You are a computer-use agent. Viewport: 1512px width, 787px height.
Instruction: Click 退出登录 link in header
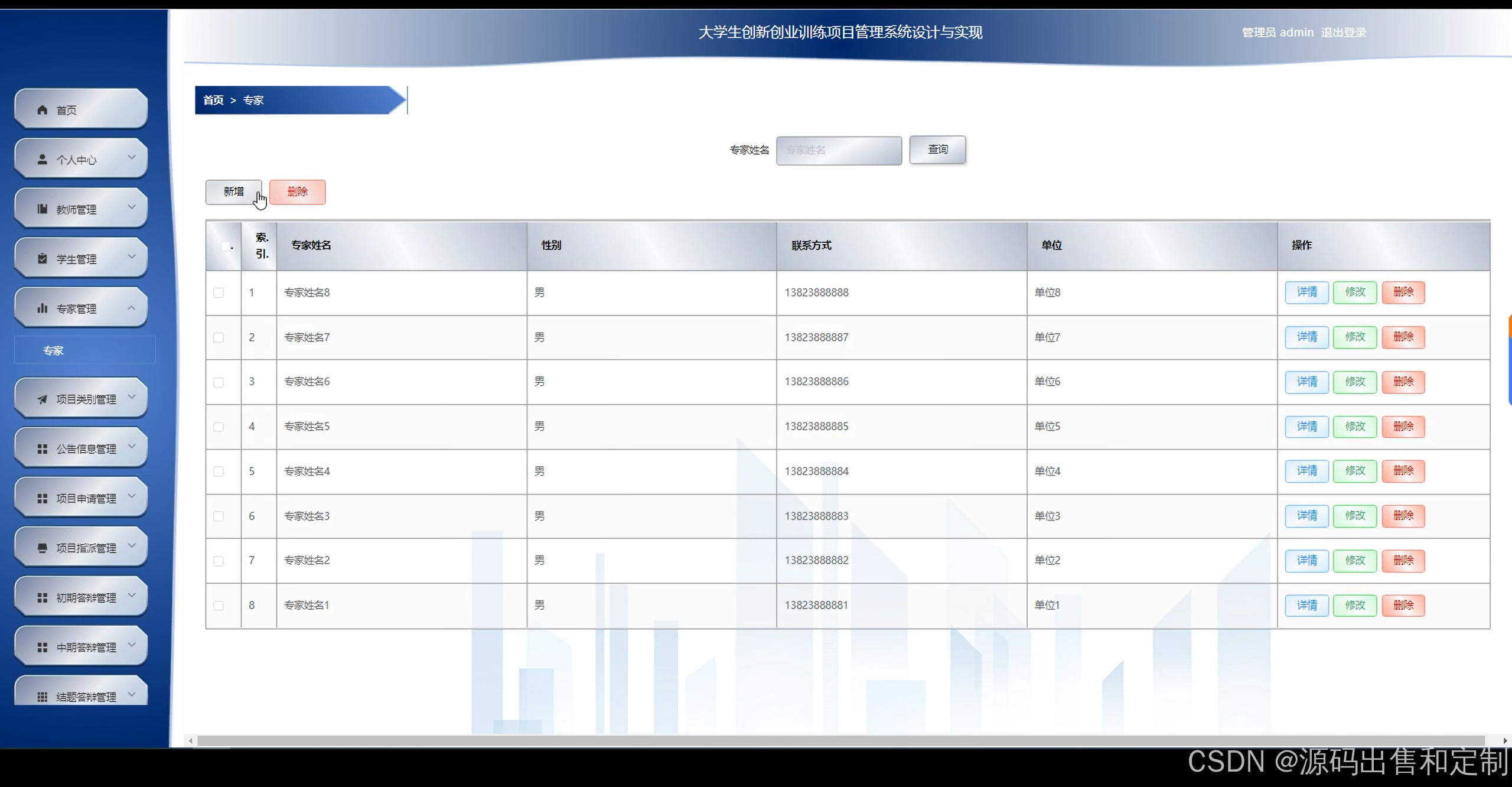(1343, 32)
